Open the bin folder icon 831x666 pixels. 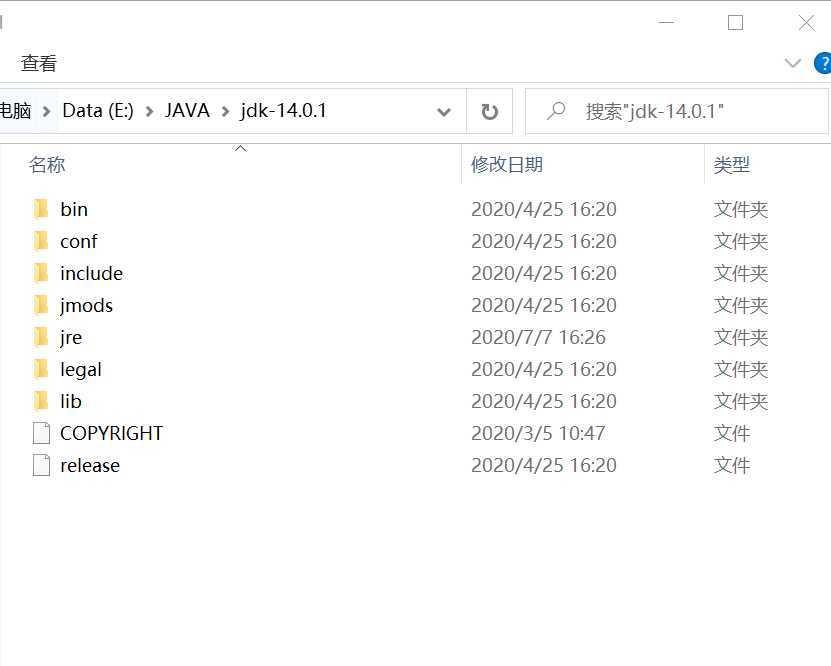pyautogui.click(x=41, y=209)
